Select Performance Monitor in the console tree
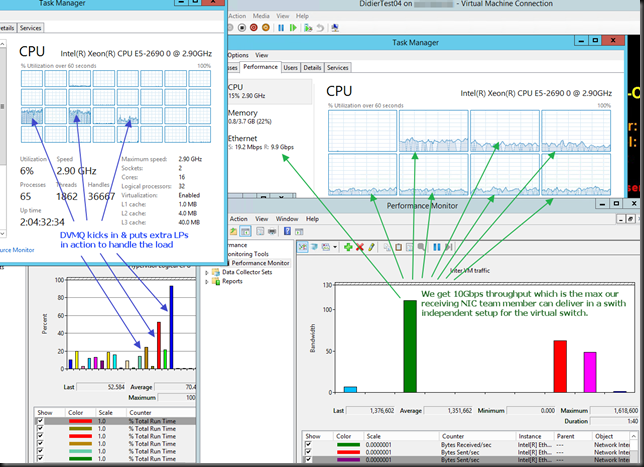This screenshot has height=467, width=644. click(x=260, y=263)
